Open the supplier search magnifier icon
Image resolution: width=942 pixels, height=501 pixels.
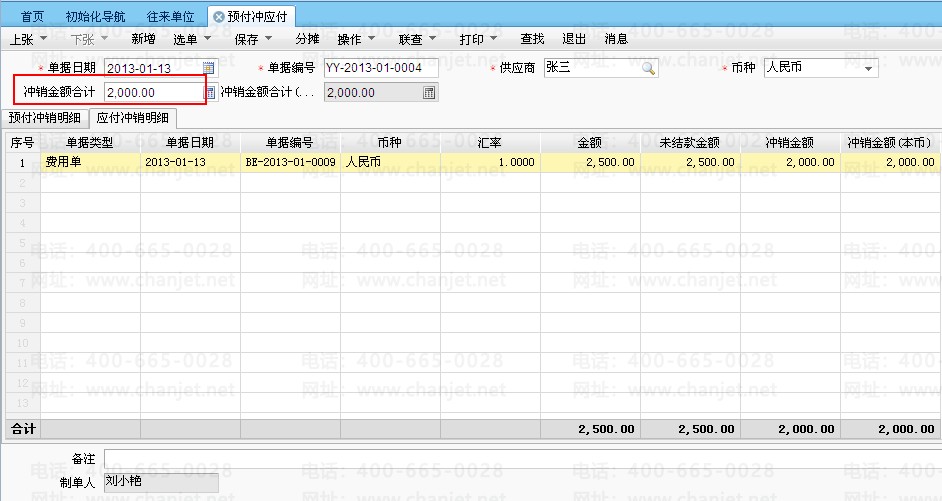tap(648, 68)
